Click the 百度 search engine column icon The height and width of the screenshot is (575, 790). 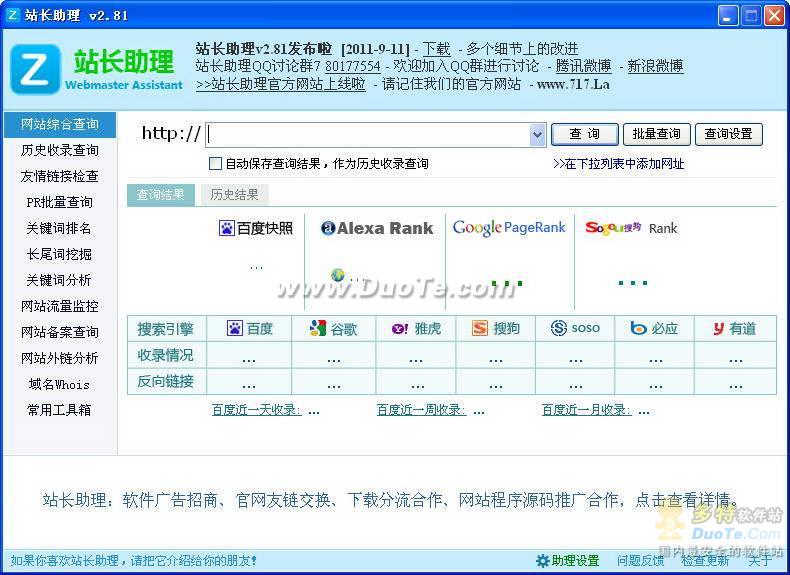[235, 329]
